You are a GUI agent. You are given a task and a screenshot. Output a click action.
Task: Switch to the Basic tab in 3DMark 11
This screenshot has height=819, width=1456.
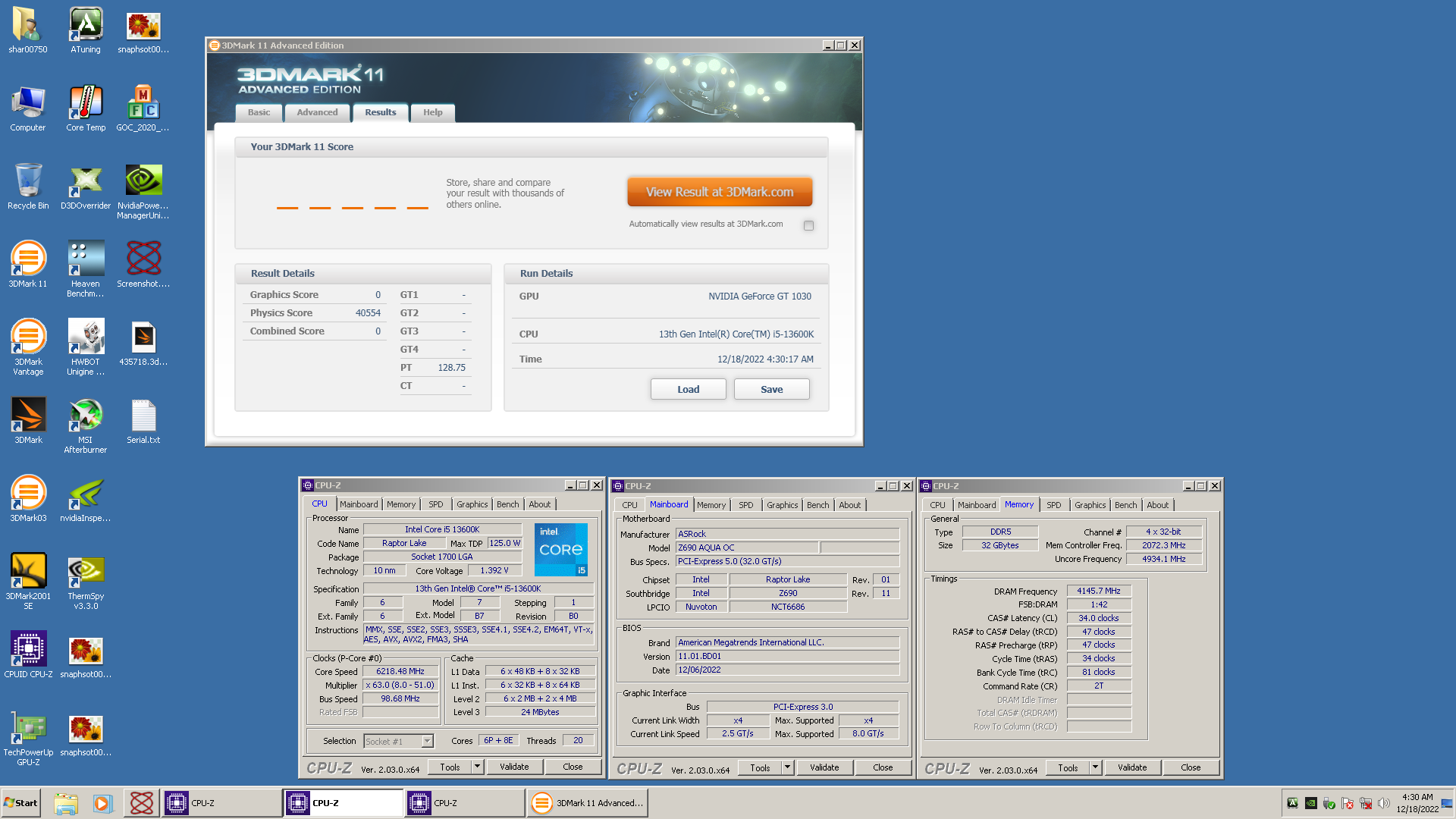coord(259,112)
